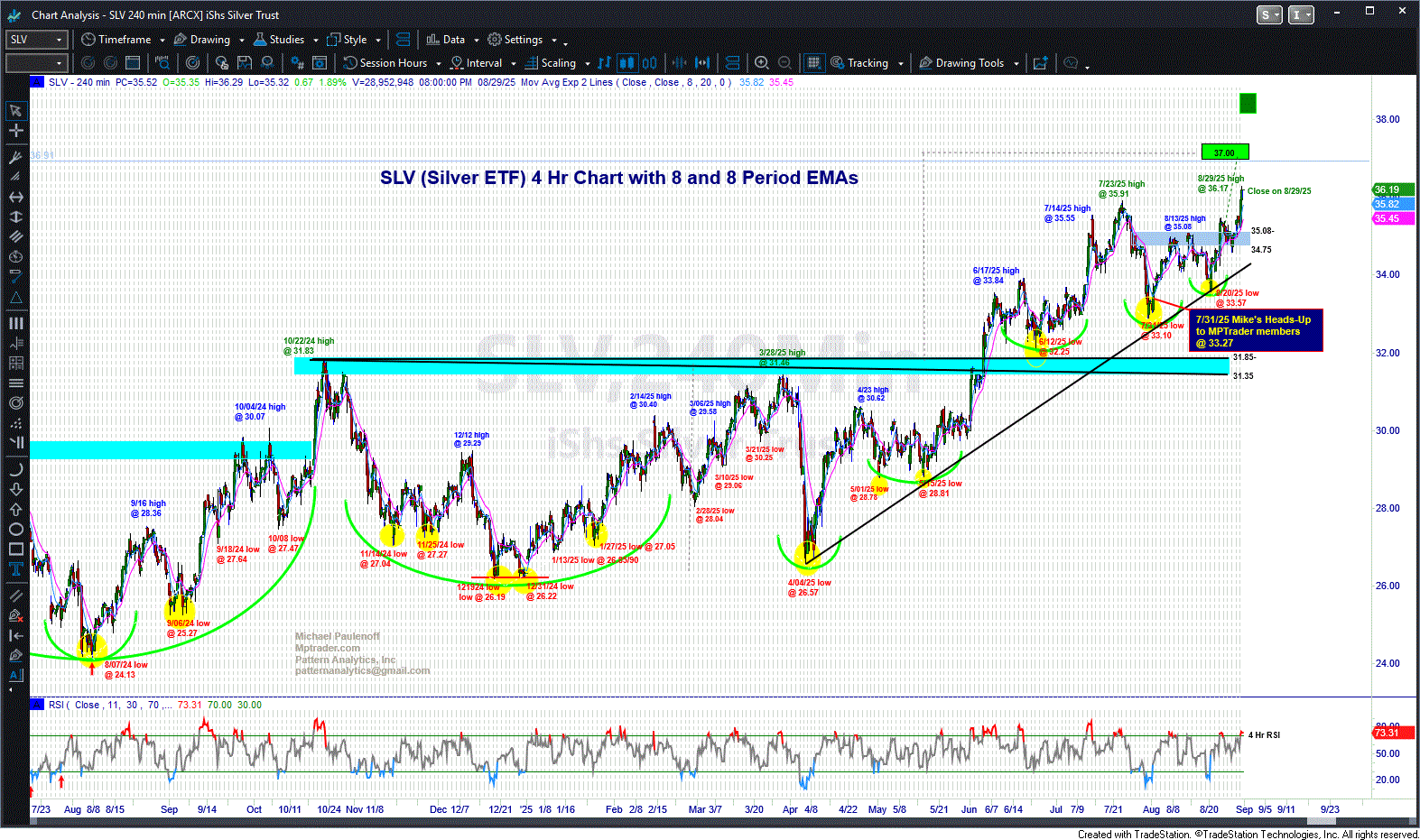Open the I dropdown in title bar
The width and height of the screenshot is (1420, 840).
[1301, 14]
